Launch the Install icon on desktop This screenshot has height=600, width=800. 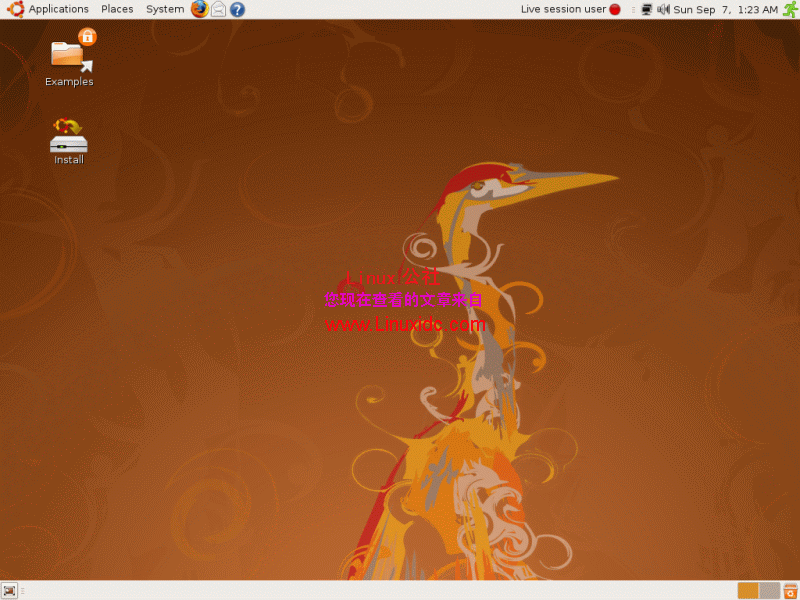click(68, 135)
